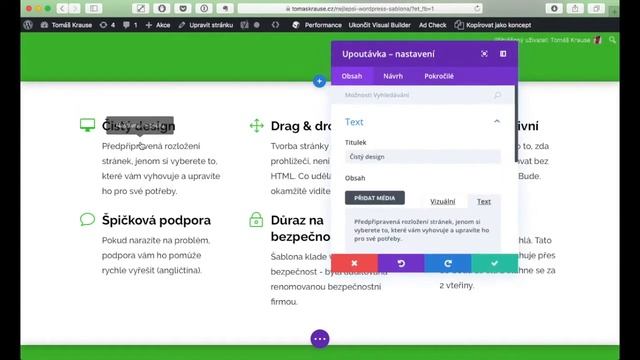Screen dimensions: 640x360
Task: Click the Safari address bar
Action: pos(360,8)
